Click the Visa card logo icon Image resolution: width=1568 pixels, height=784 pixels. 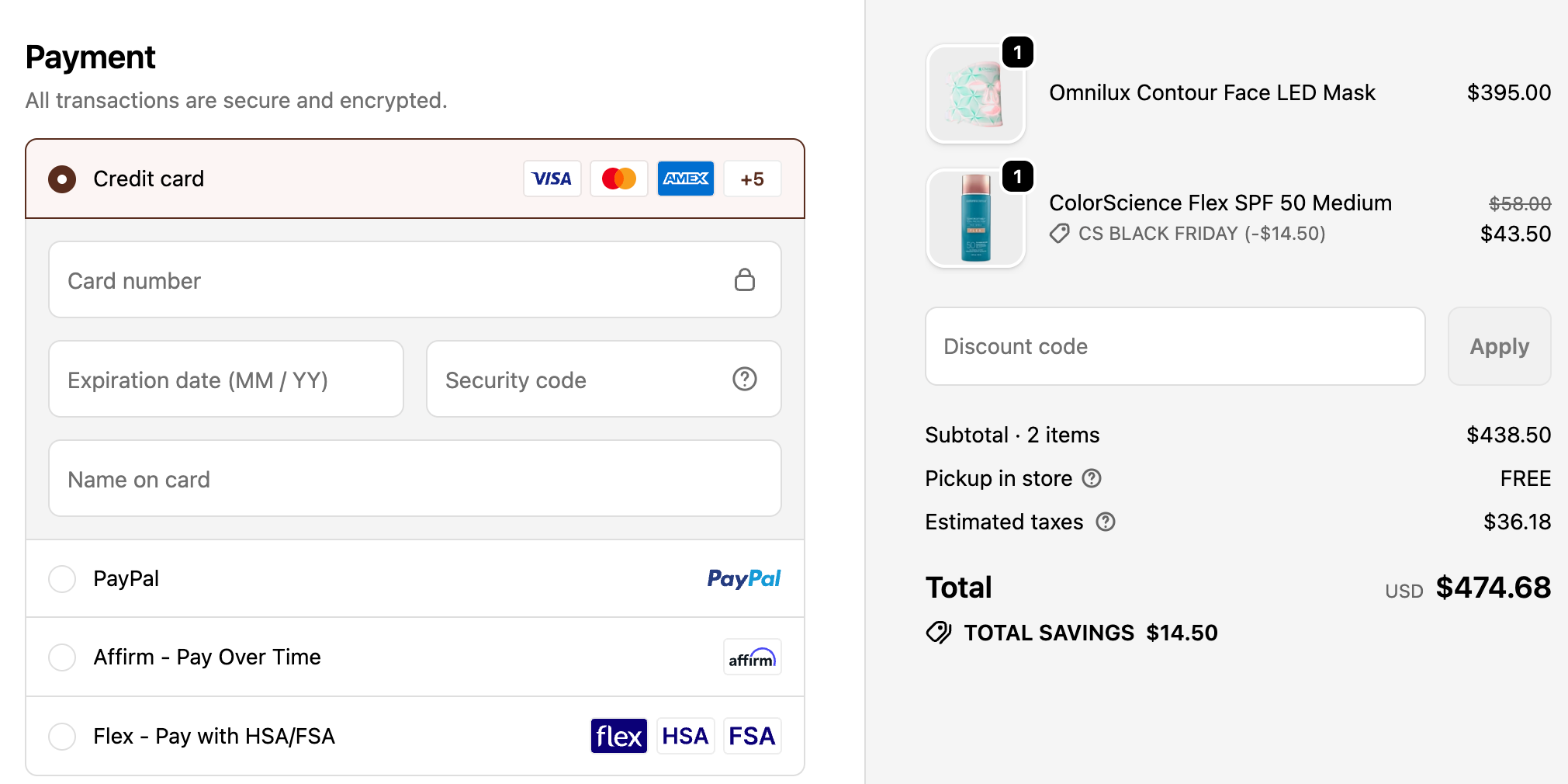(552, 179)
